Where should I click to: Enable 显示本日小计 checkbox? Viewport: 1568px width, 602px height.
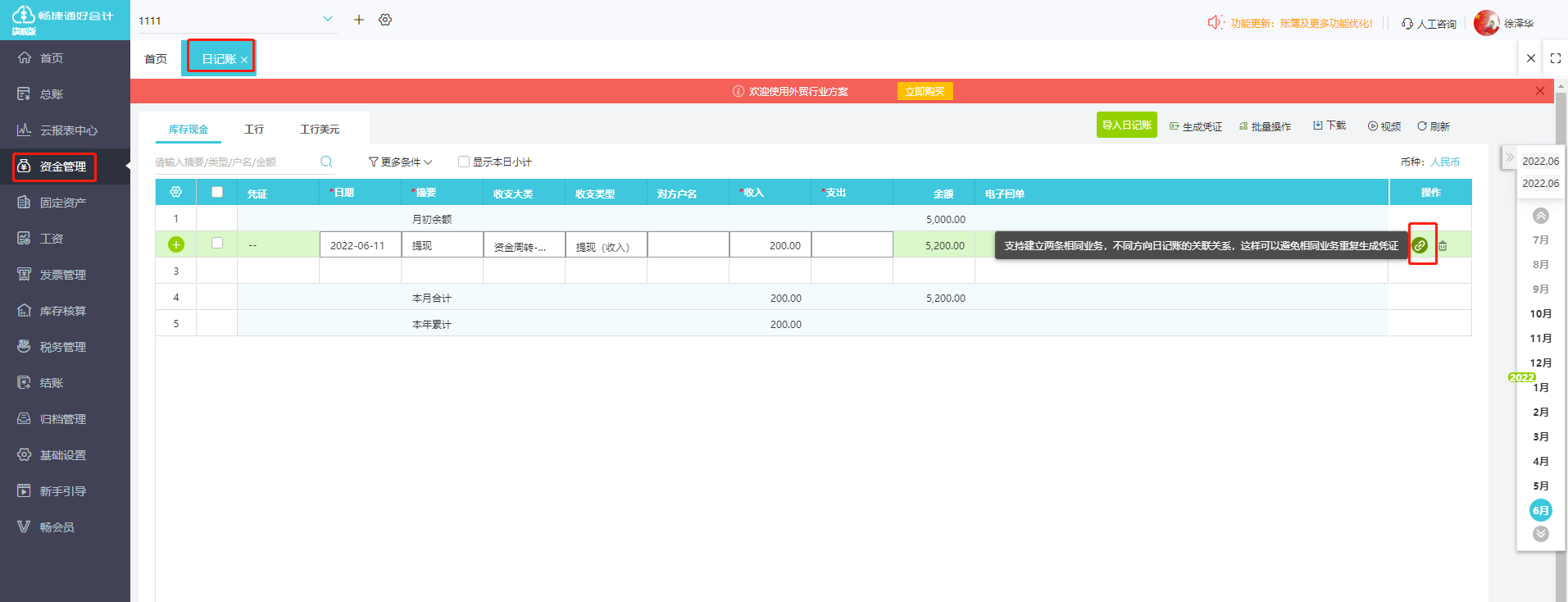464,162
